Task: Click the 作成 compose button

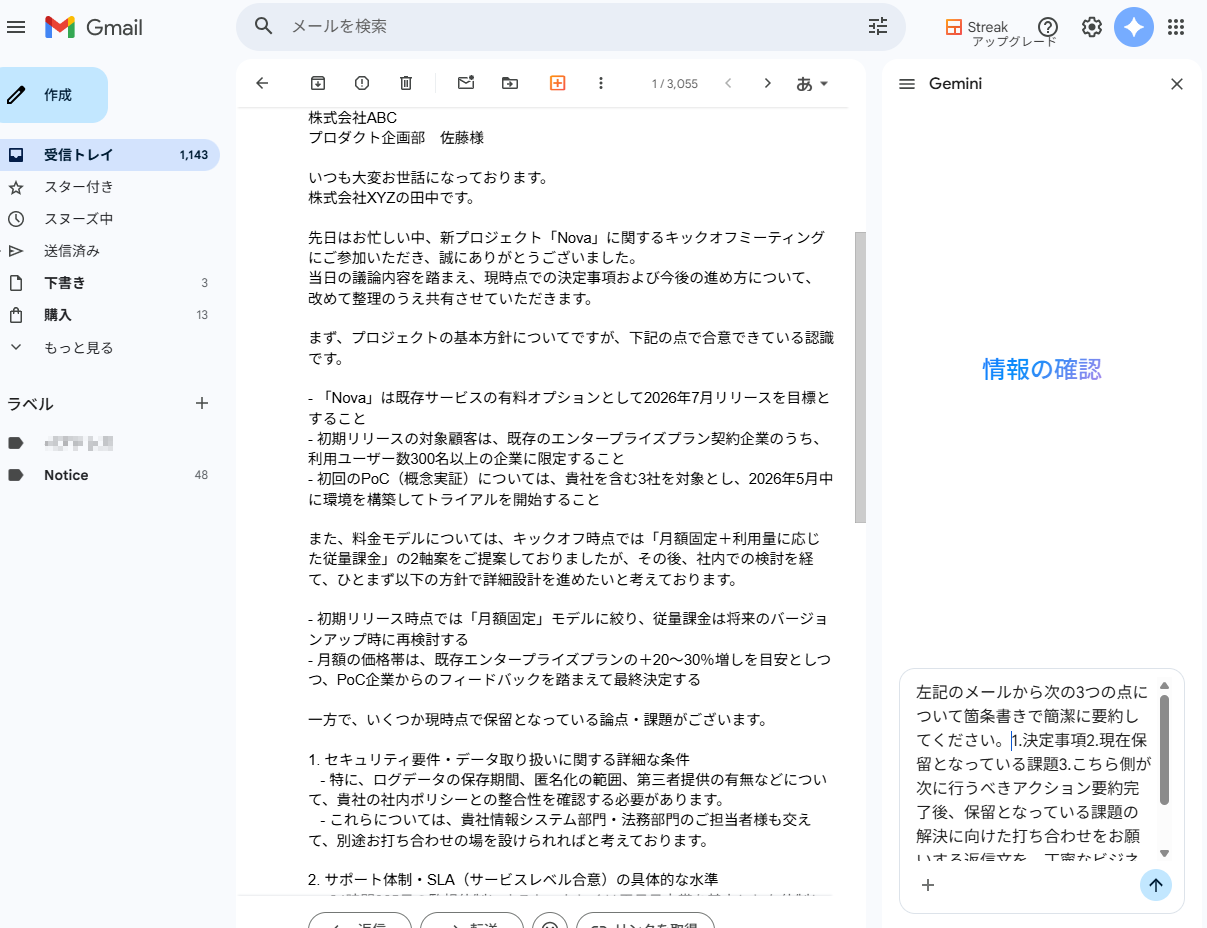Action: [x=54, y=95]
